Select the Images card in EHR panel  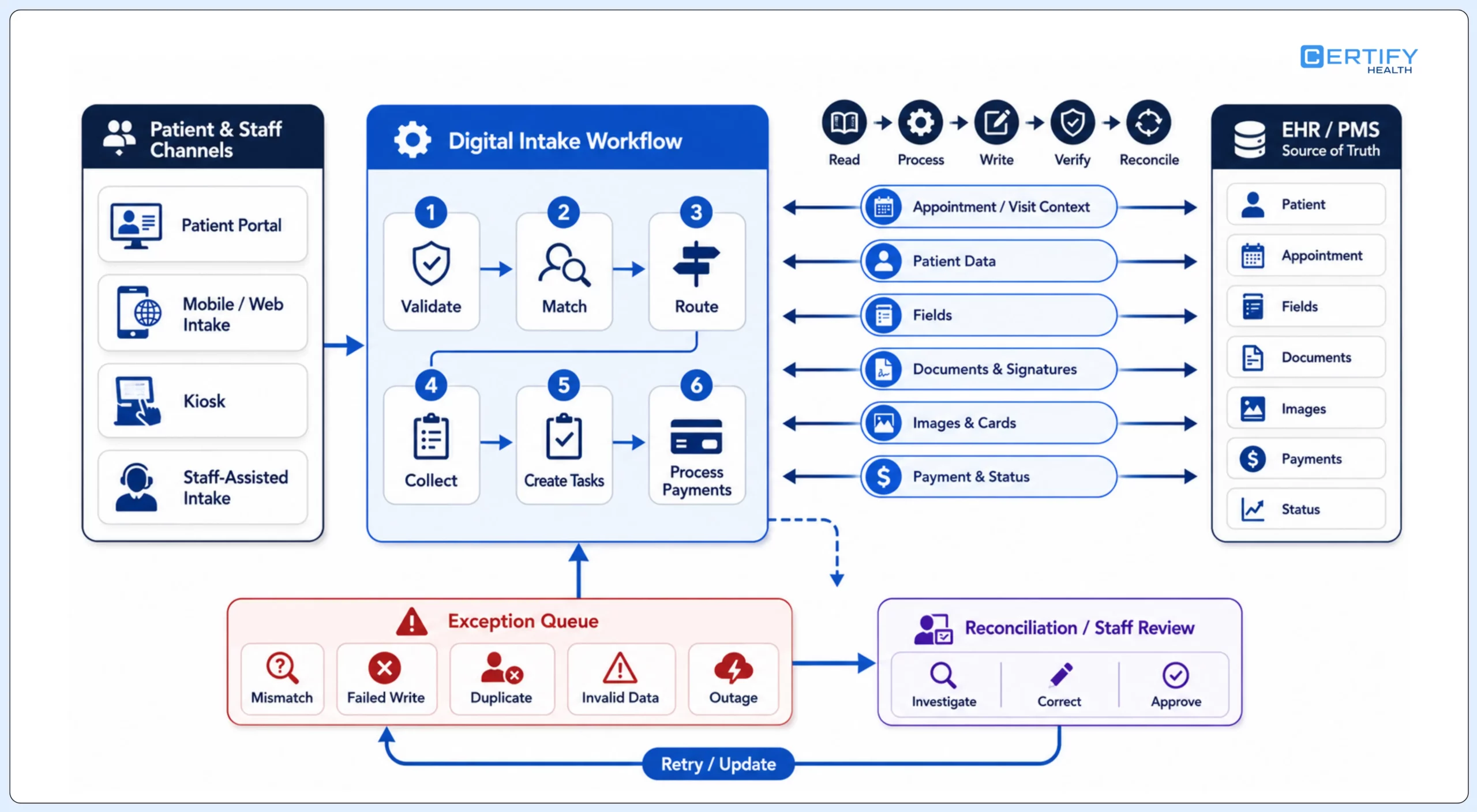[x=1306, y=408]
